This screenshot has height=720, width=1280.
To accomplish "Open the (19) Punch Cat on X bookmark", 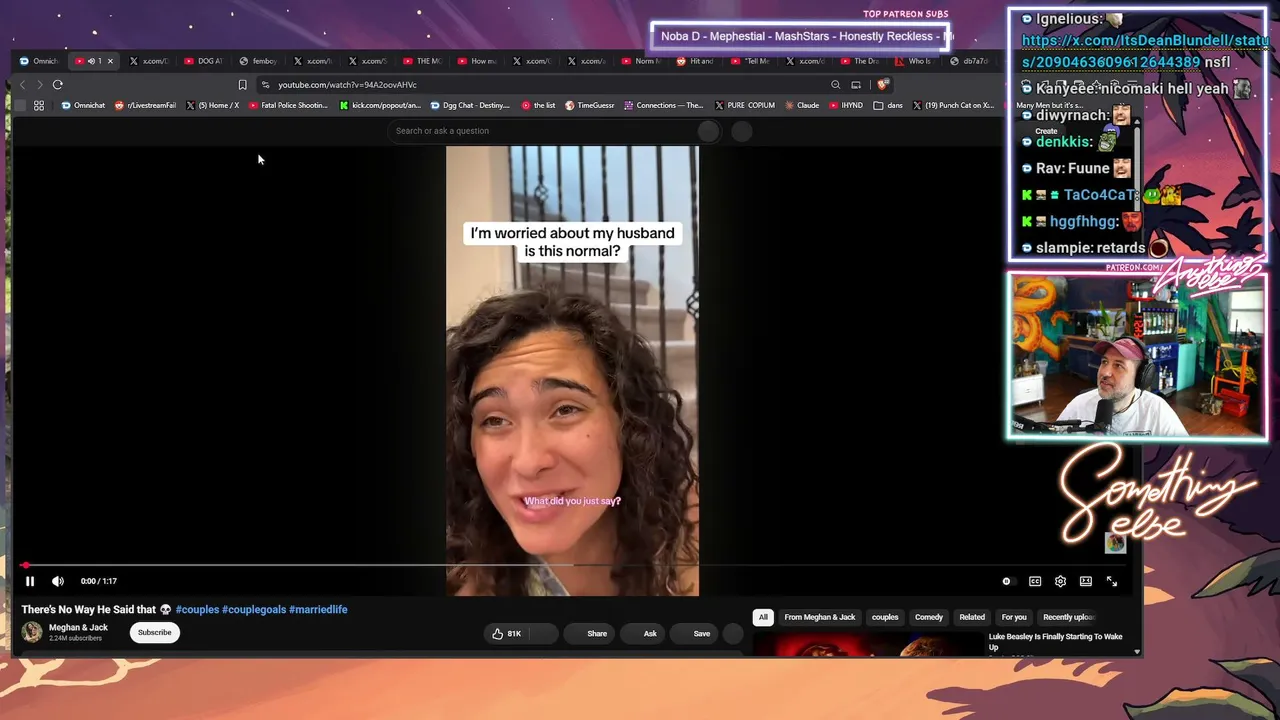I will click(953, 105).
